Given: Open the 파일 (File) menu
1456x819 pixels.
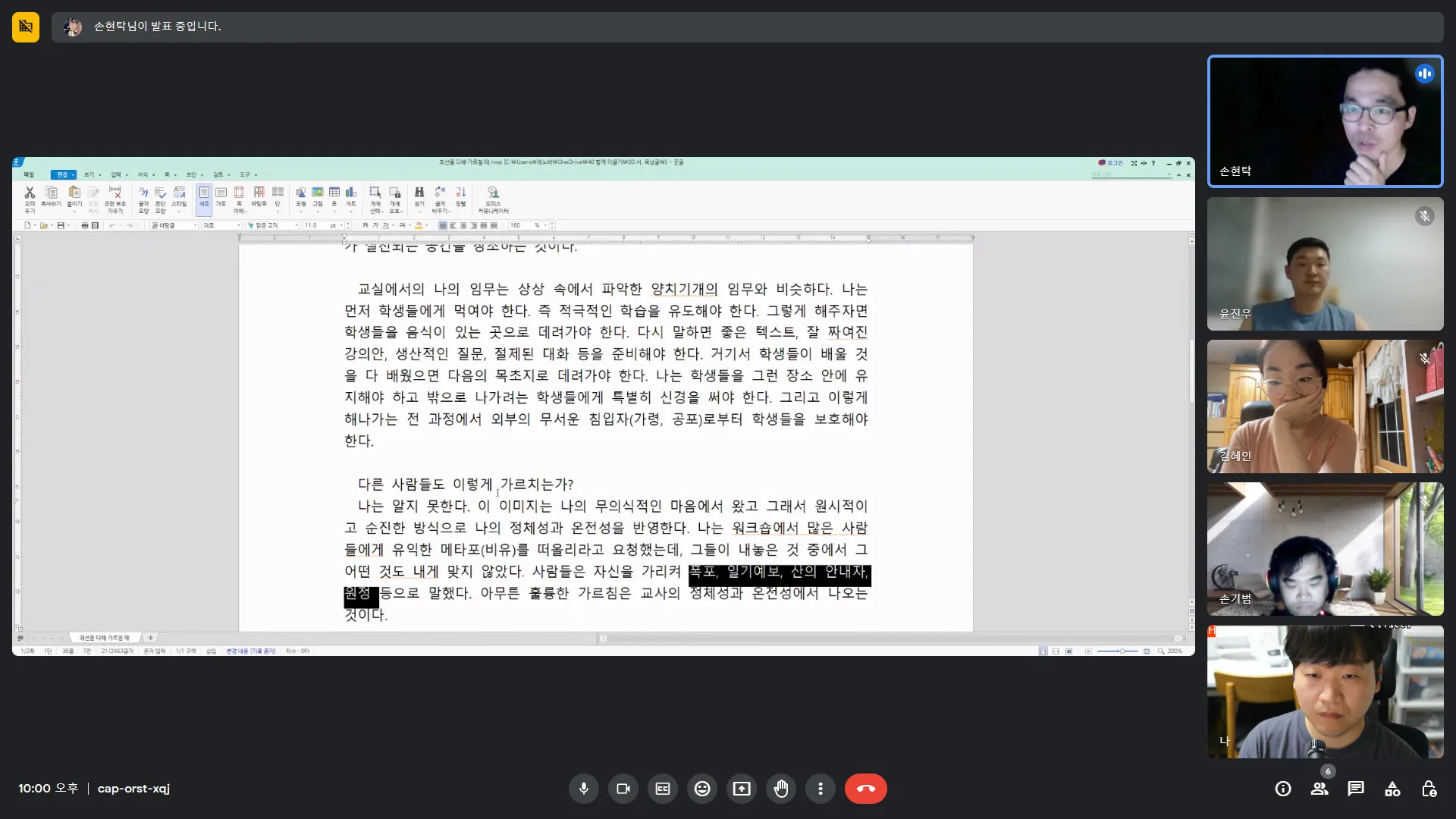Looking at the screenshot, I should coord(29,174).
